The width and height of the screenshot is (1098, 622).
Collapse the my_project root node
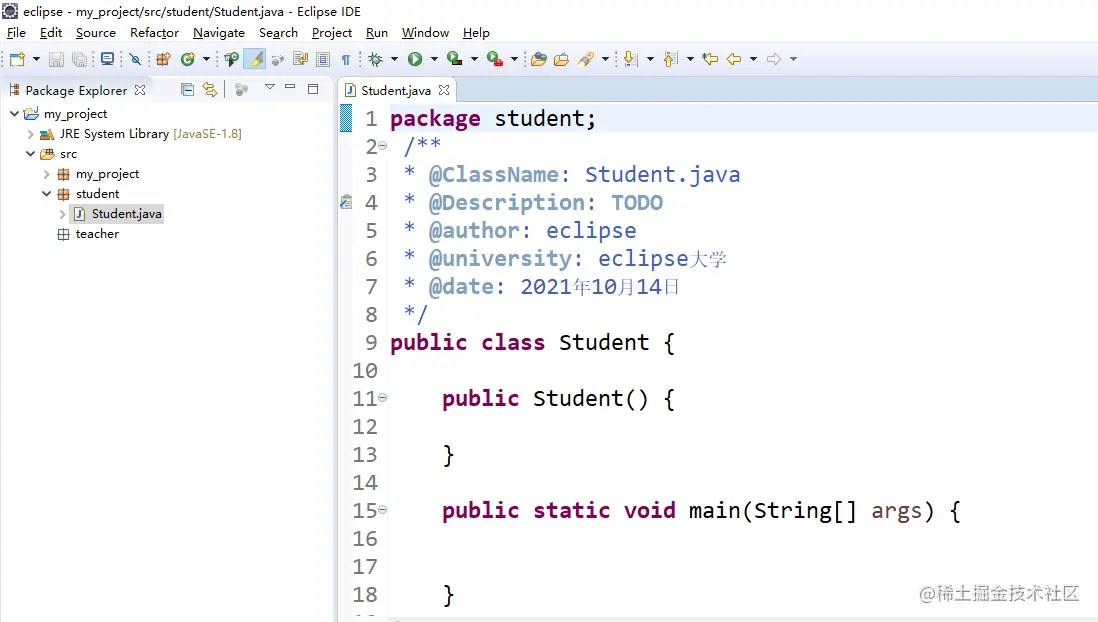point(14,113)
